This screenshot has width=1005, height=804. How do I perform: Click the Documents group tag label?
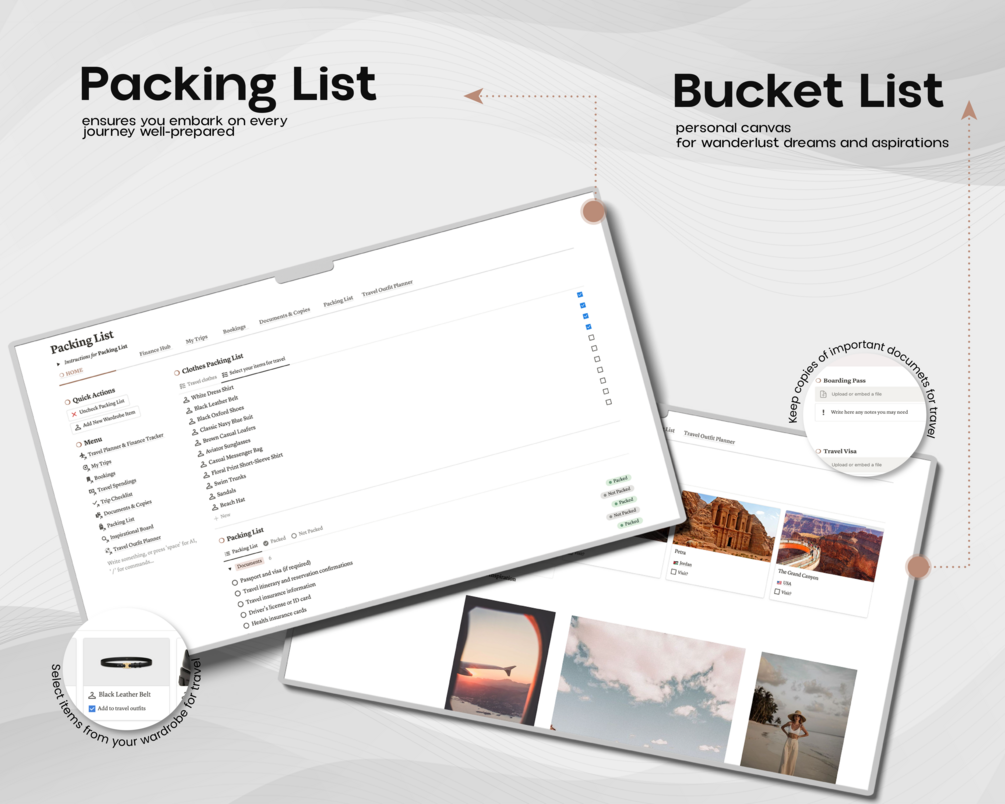(249, 564)
